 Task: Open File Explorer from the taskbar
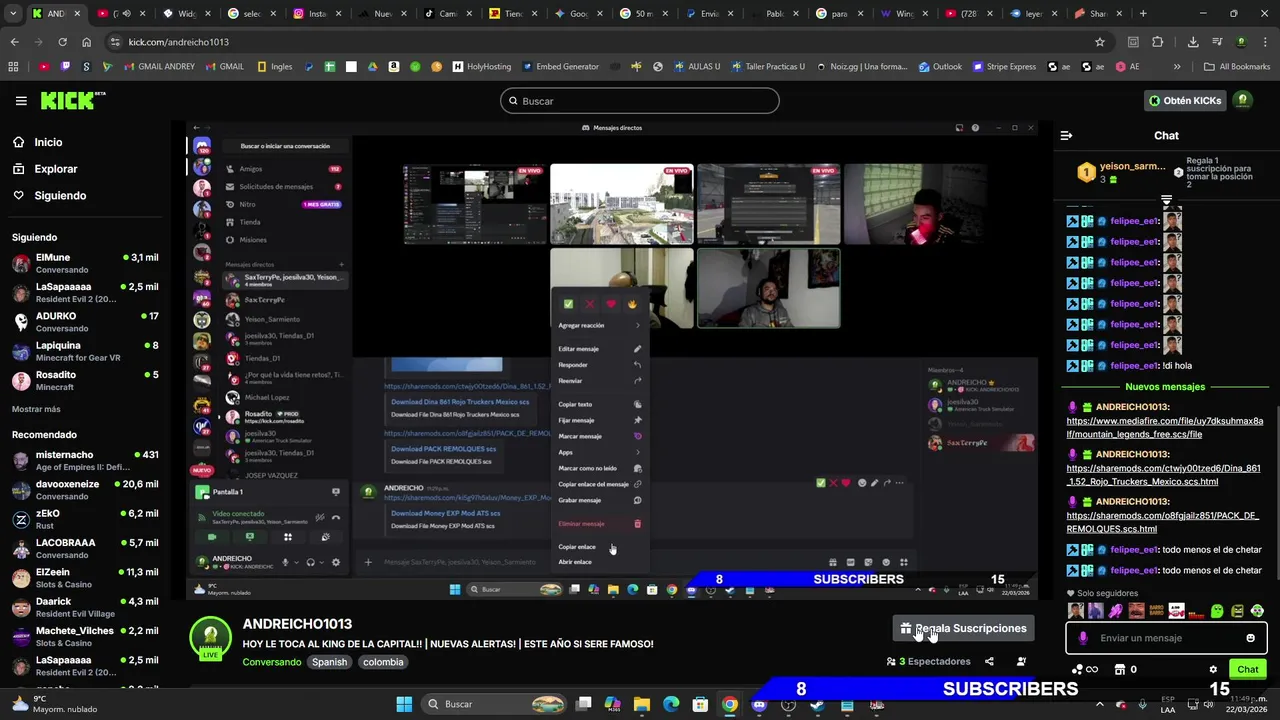click(642, 704)
